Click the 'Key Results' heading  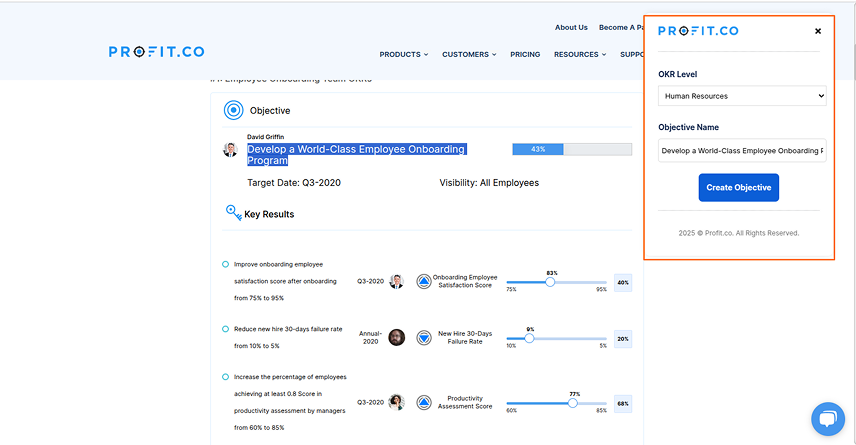pyautogui.click(x=269, y=215)
